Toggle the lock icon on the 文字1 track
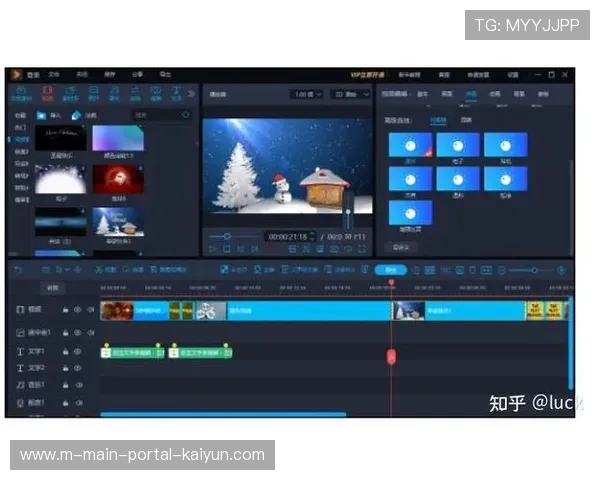The height and width of the screenshot is (480, 600). coord(65,352)
